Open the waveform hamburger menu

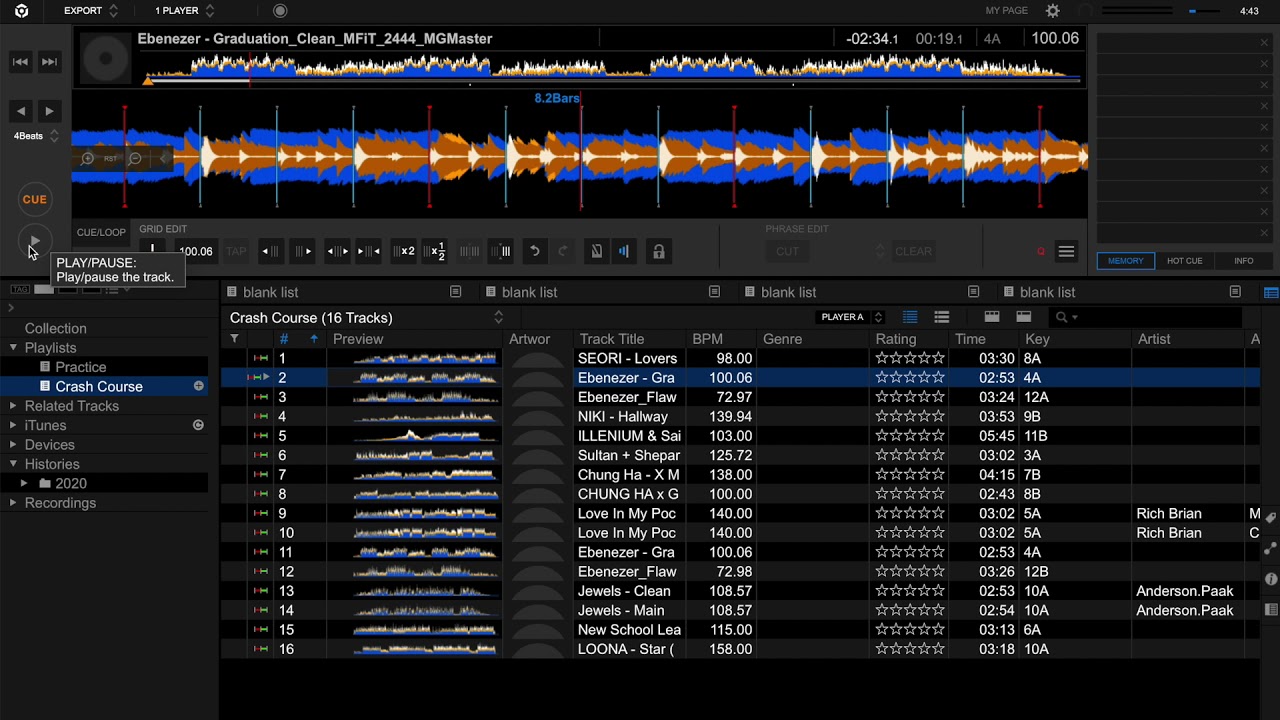coord(1066,252)
